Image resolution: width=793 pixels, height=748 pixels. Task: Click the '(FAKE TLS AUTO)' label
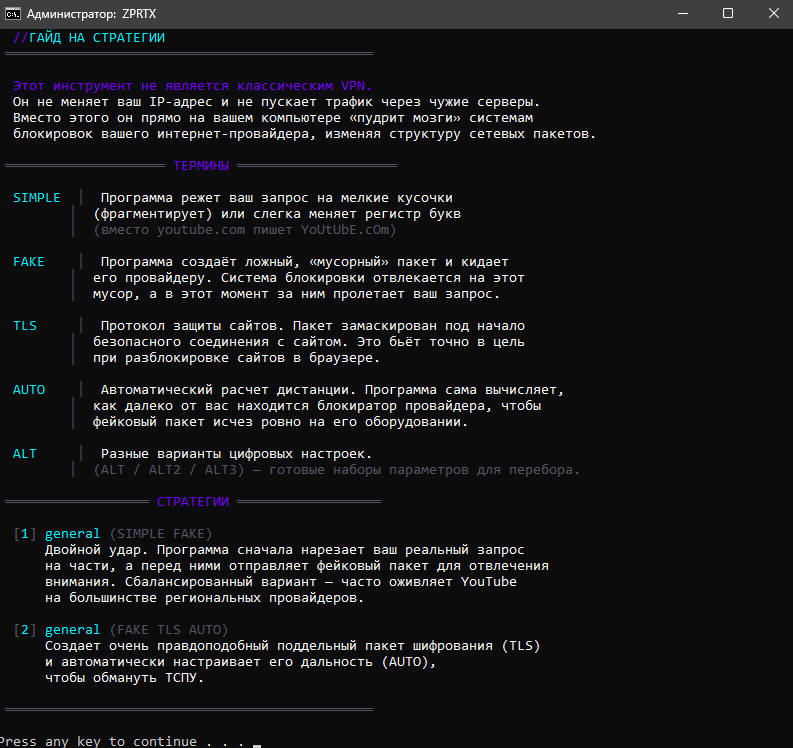(x=169, y=630)
